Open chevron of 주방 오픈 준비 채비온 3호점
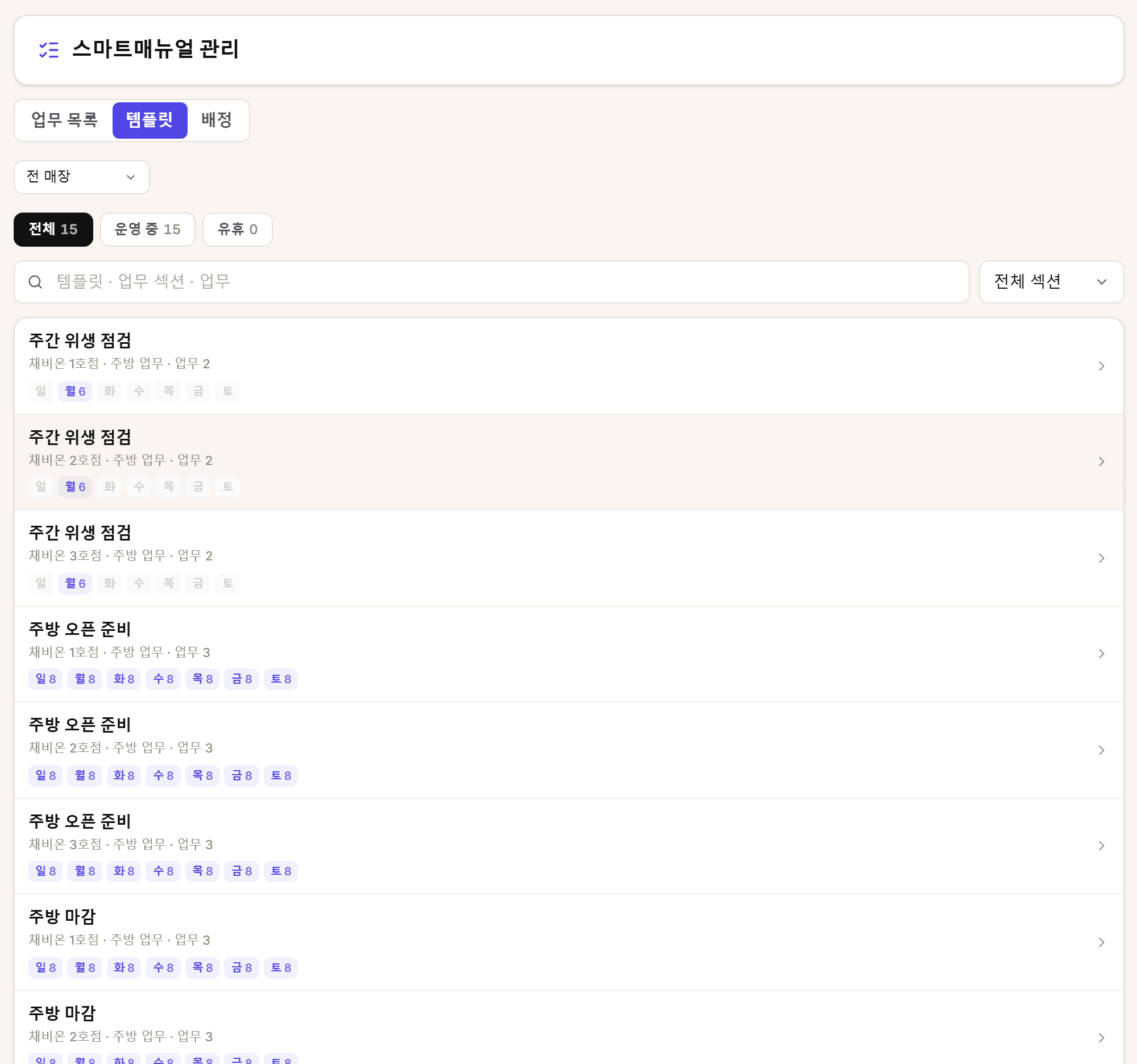The width and height of the screenshot is (1137, 1064). click(x=1101, y=846)
